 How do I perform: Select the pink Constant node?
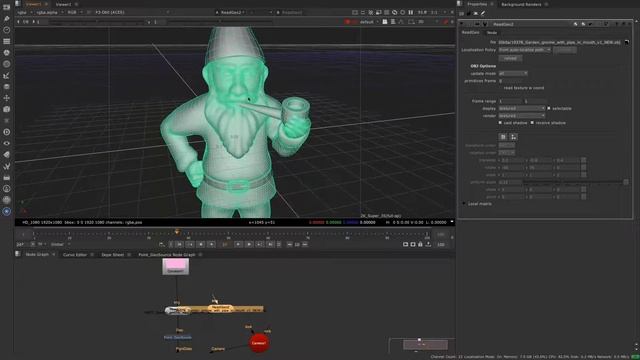pos(176,267)
